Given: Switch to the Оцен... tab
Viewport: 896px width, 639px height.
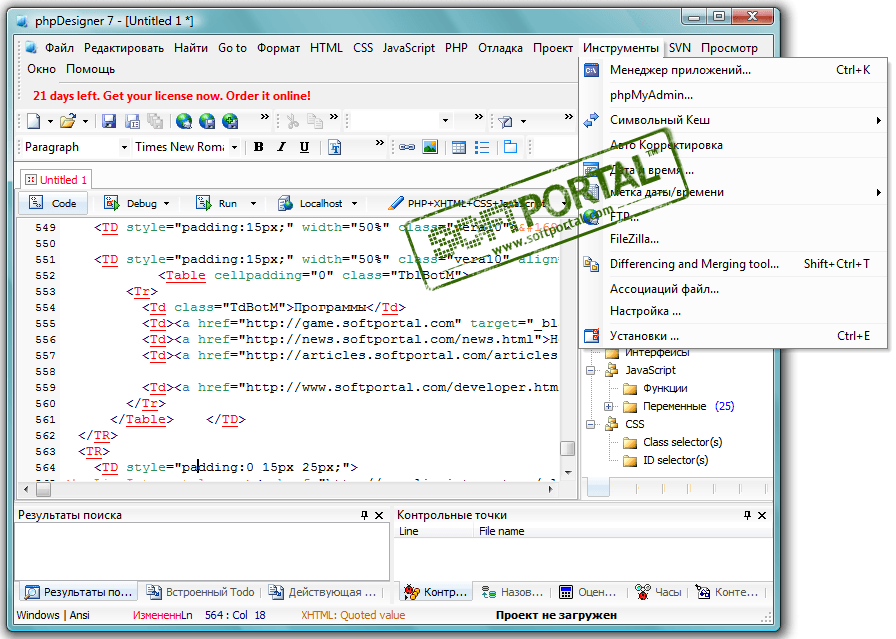Looking at the screenshot, I should pos(587,592).
